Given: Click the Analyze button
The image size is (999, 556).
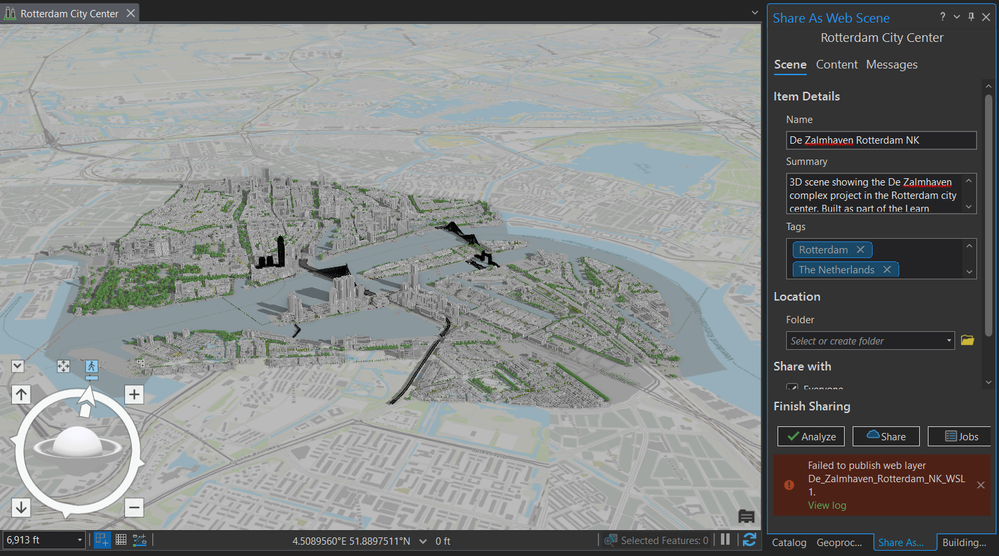Looking at the screenshot, I should tap(811, 436).
